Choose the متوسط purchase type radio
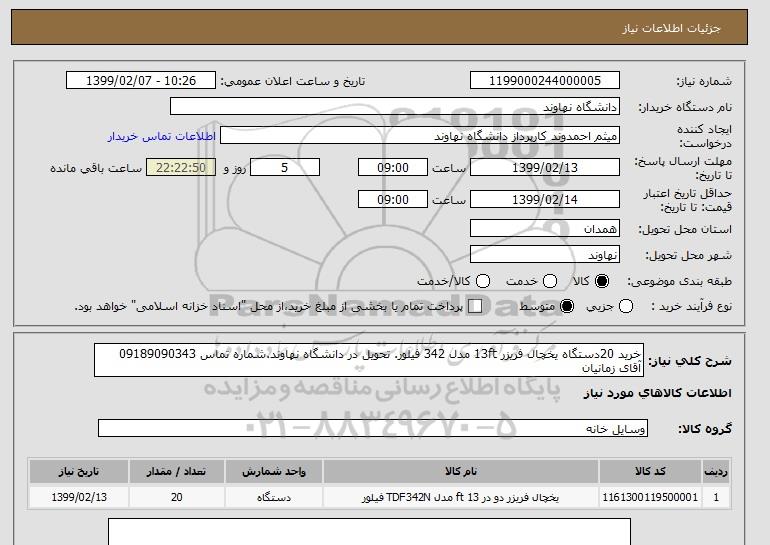The width and height of the screenshot is (770, 545). [567, 306]
